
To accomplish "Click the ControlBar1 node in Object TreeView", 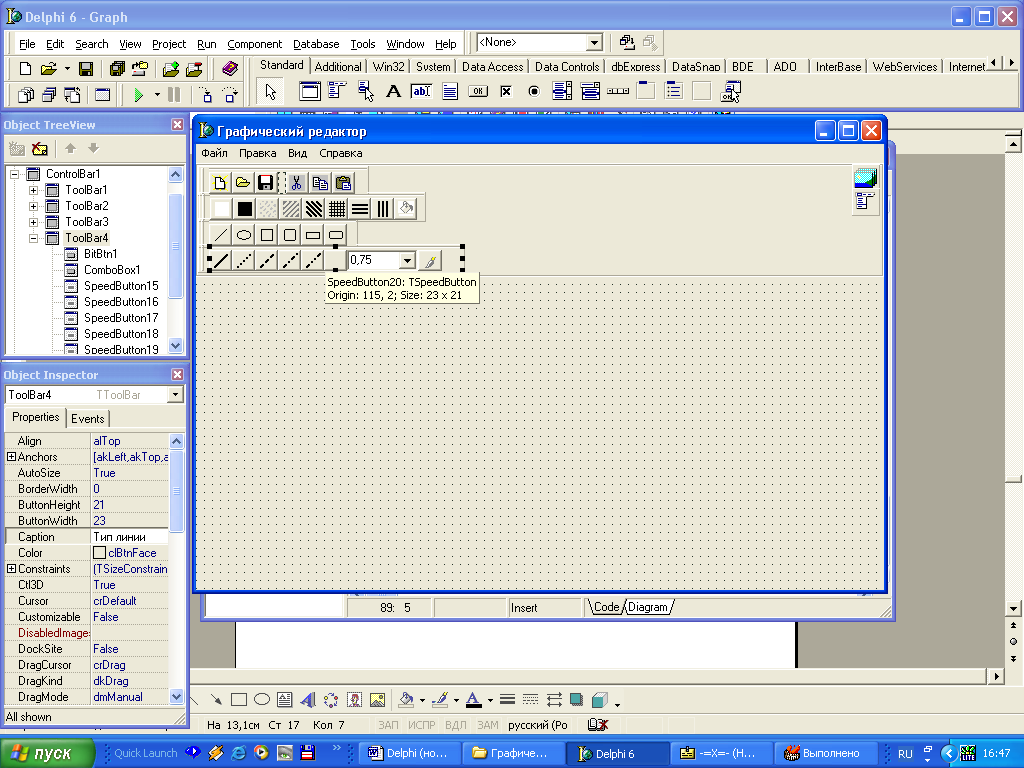I will (72, 174).
